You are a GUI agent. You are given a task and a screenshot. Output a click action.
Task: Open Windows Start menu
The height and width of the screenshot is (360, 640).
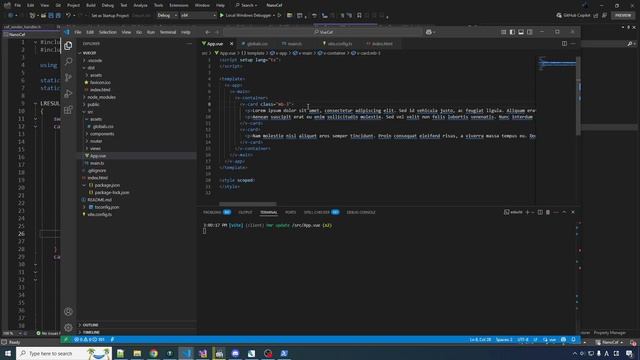pos(8,353)
